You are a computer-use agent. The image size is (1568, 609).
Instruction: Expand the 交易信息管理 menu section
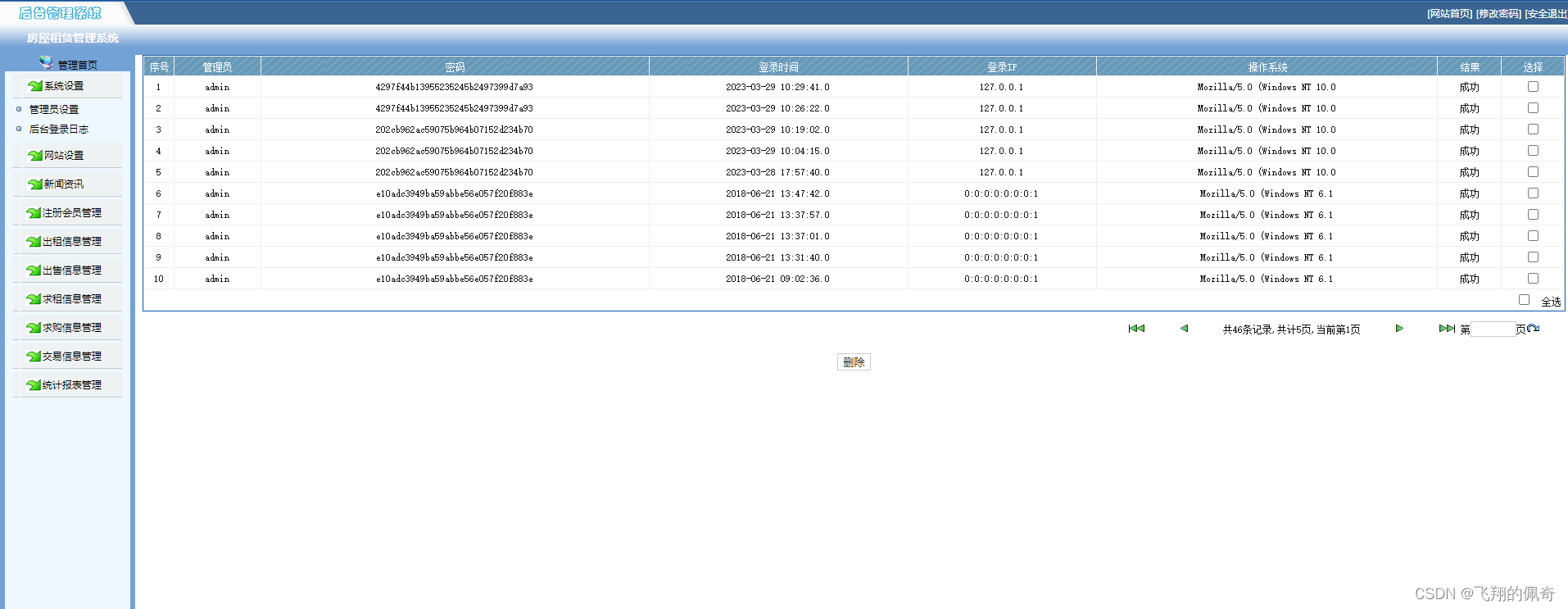pyautogui.click(x=72, y=357)
